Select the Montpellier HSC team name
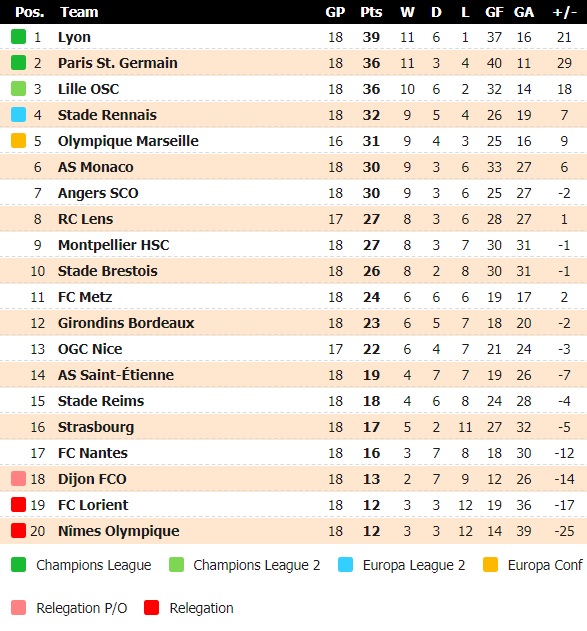 coord(113,245)
